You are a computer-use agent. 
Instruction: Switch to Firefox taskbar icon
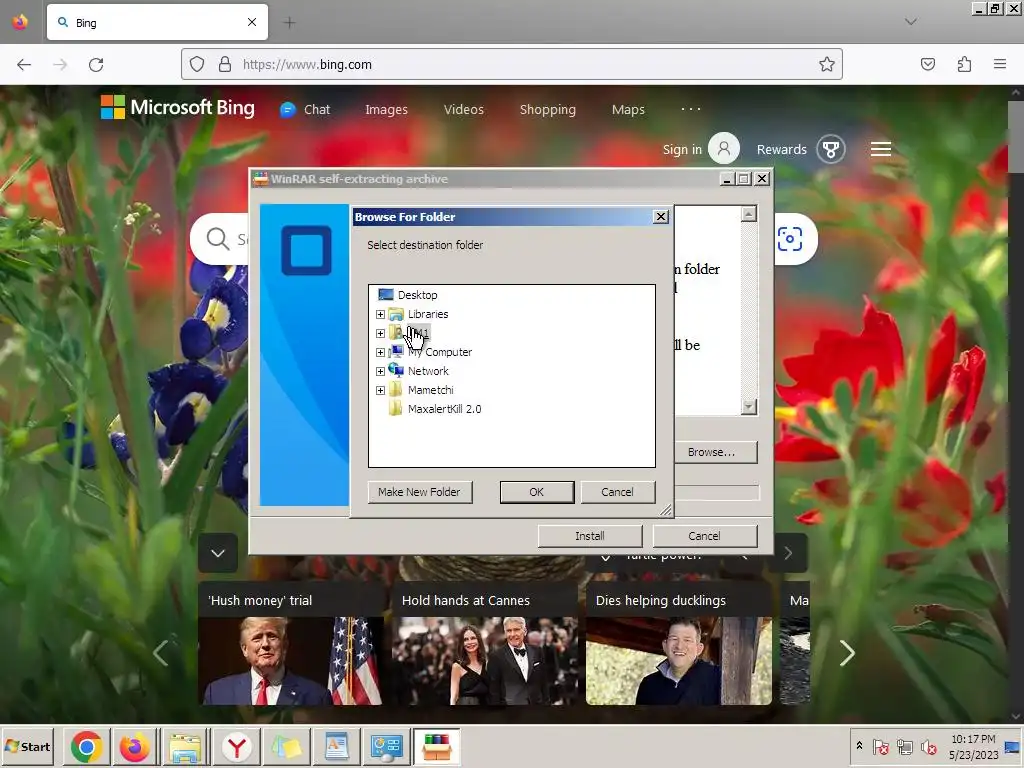(135, 747)
